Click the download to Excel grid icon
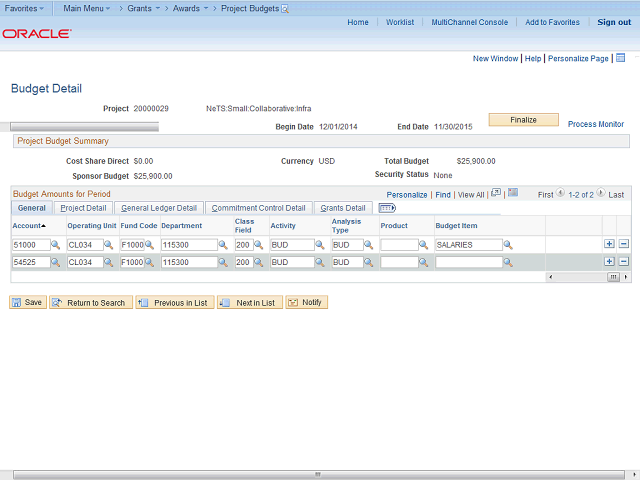Viewport: 640px width, 480px height. tap(513, 193)
